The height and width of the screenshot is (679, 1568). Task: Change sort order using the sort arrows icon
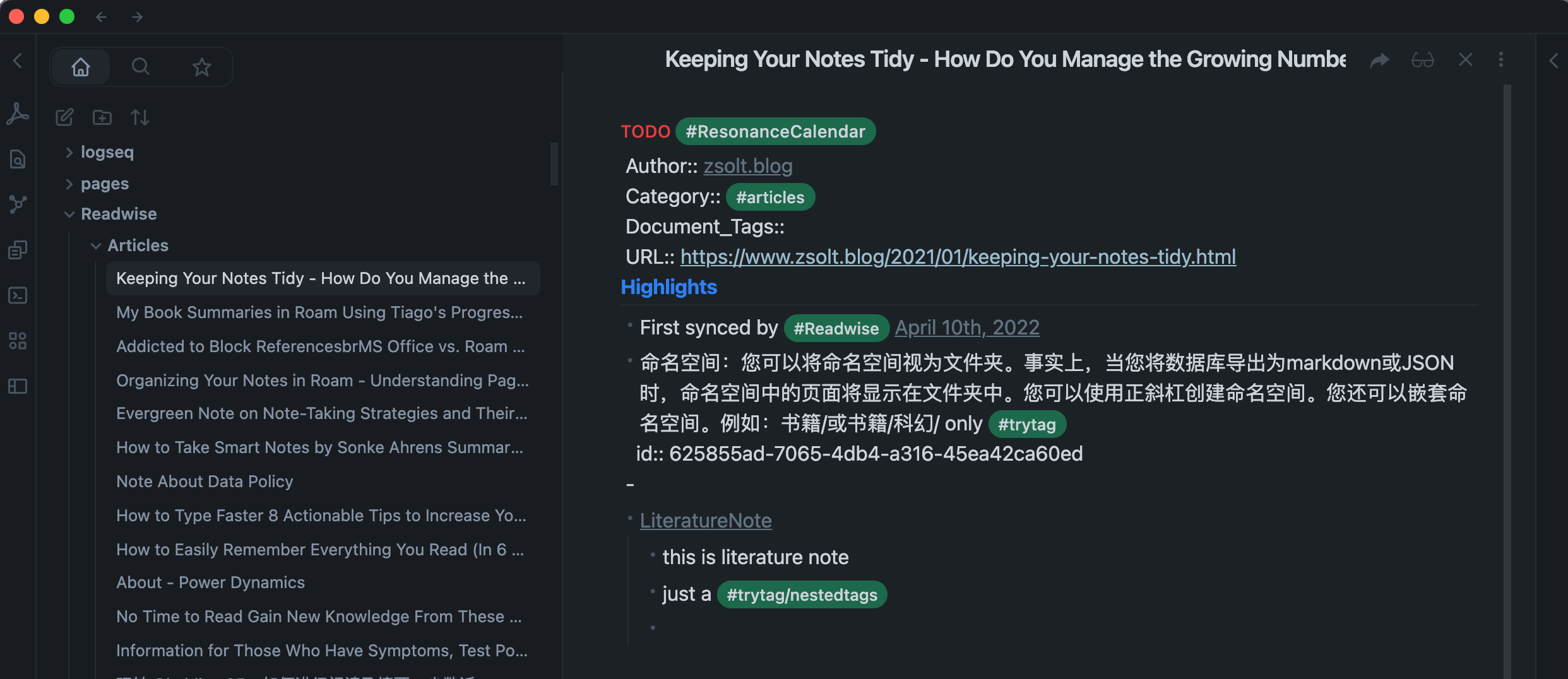140,117
